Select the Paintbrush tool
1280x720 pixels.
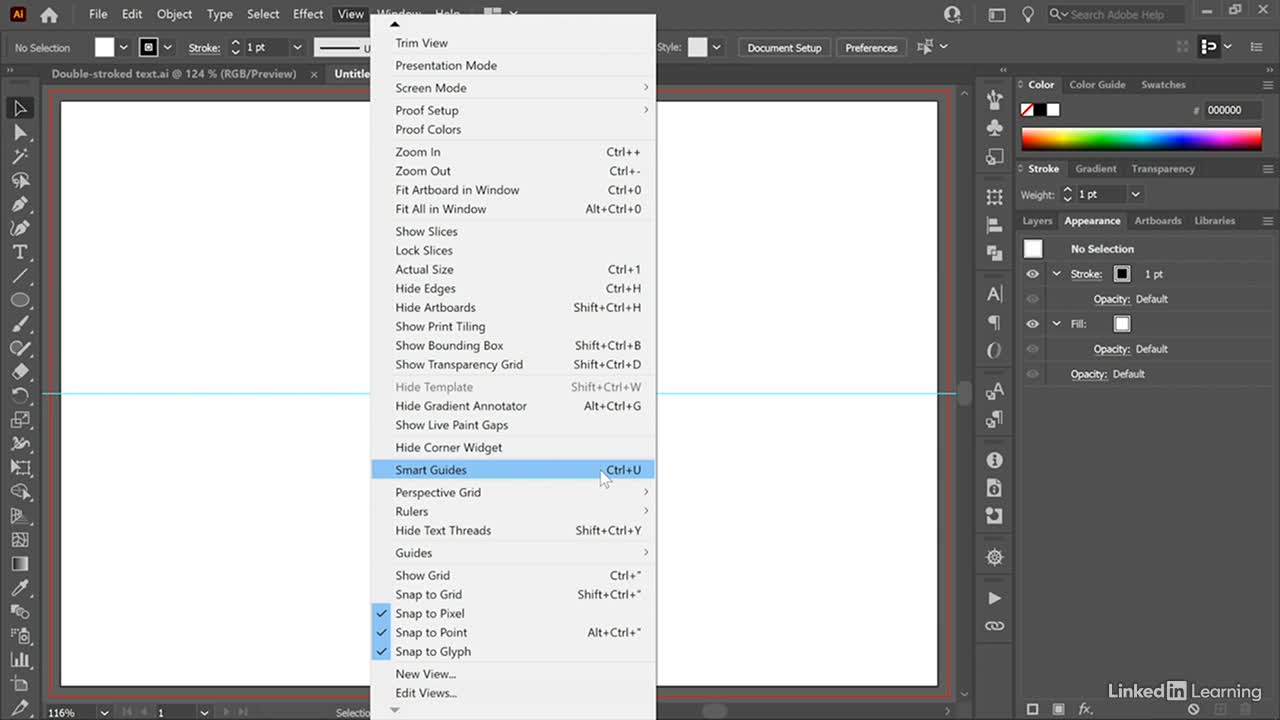point(20,324)
